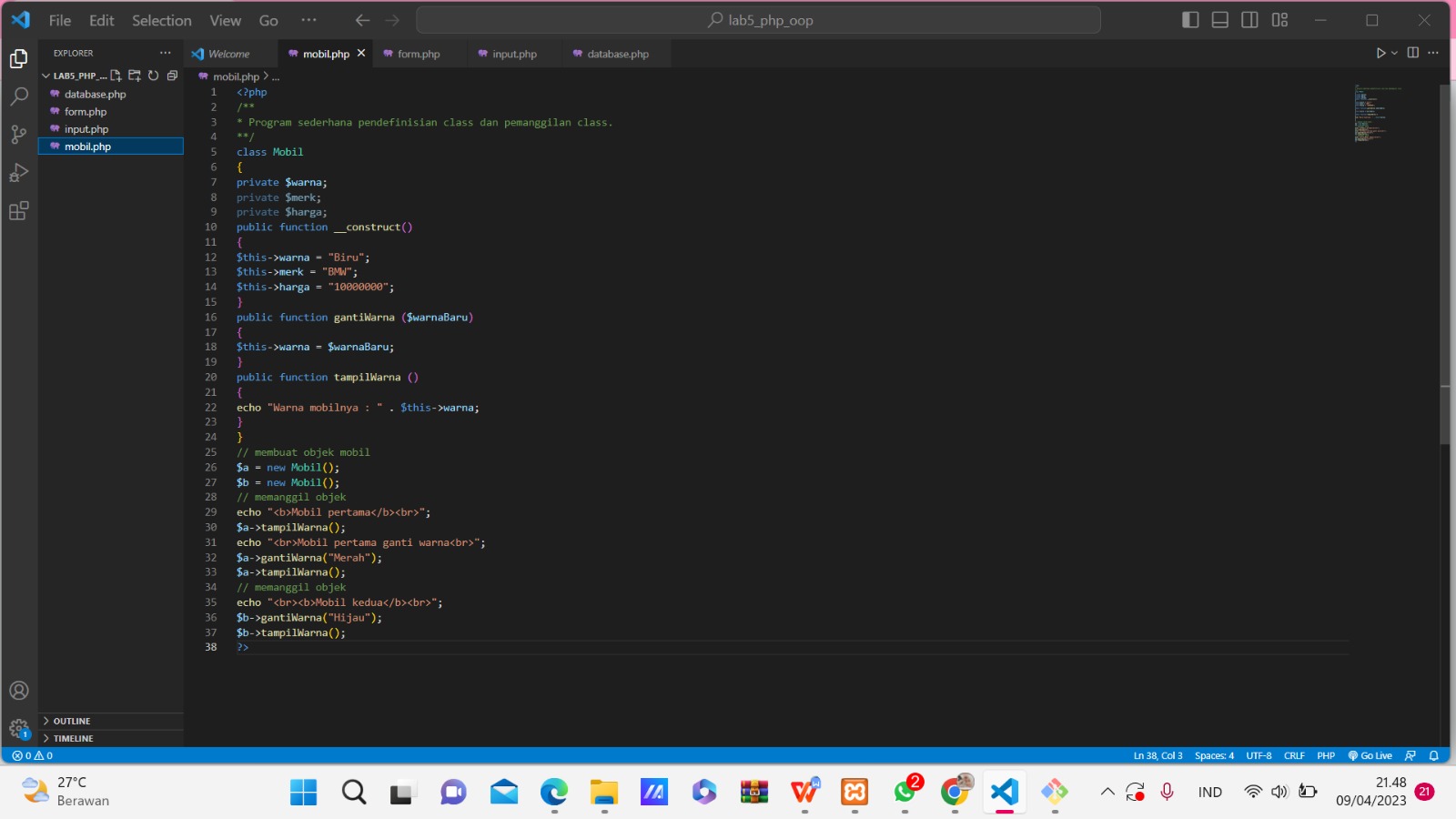Image resolution: width=1456 pixels, height=819 pixels.
Task: Open the Extensions panel
Action: [19, 210]
